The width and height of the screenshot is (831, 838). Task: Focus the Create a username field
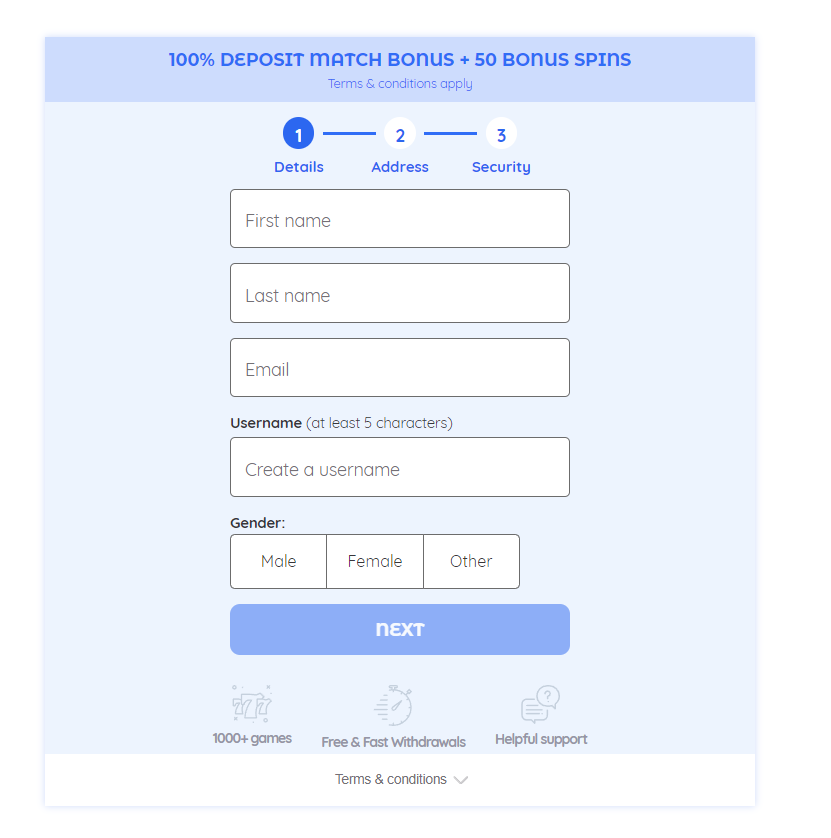coord(400,467)
